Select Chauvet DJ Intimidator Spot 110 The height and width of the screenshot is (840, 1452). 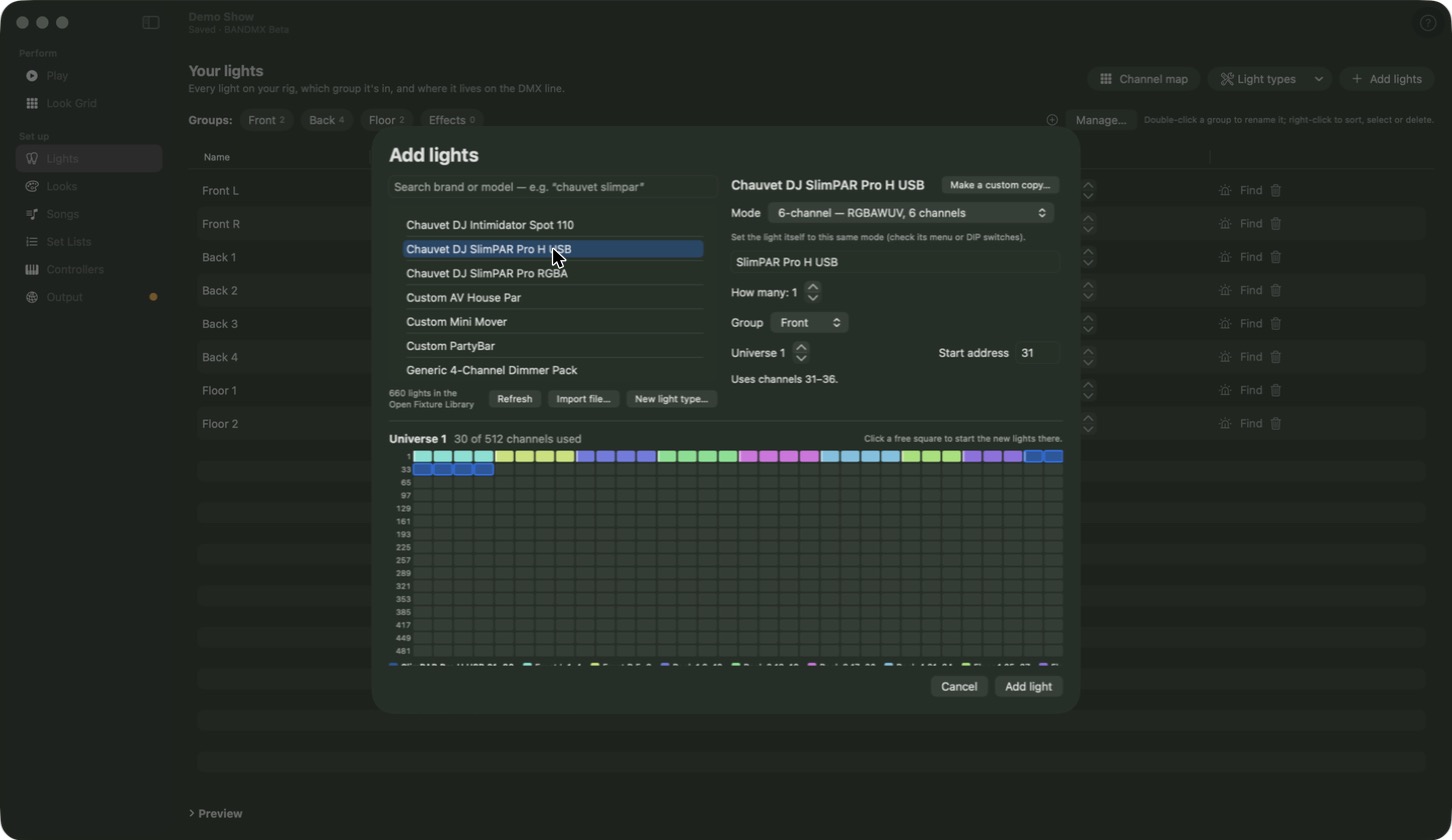[553, 225]
